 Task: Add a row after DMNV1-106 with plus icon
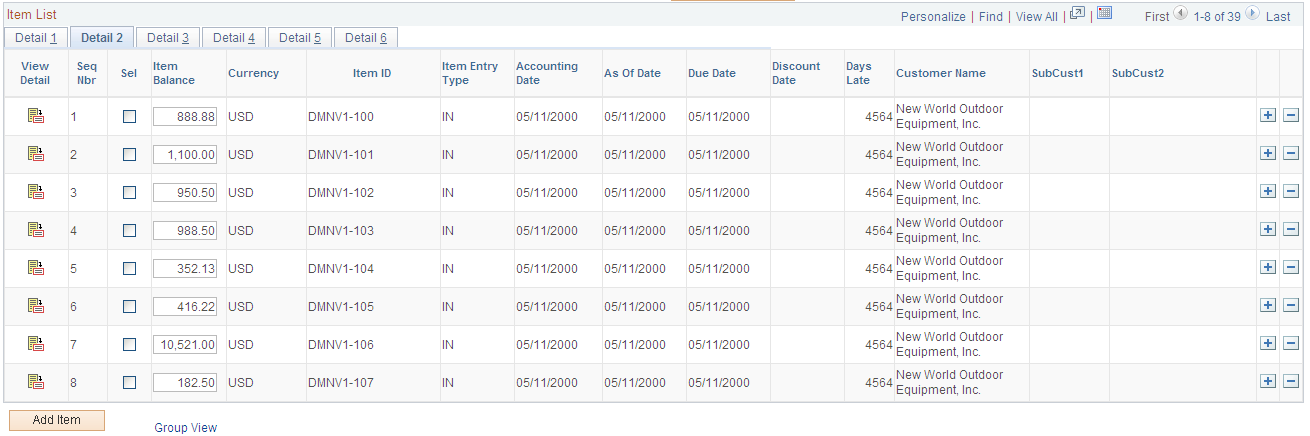(1268, 344)
